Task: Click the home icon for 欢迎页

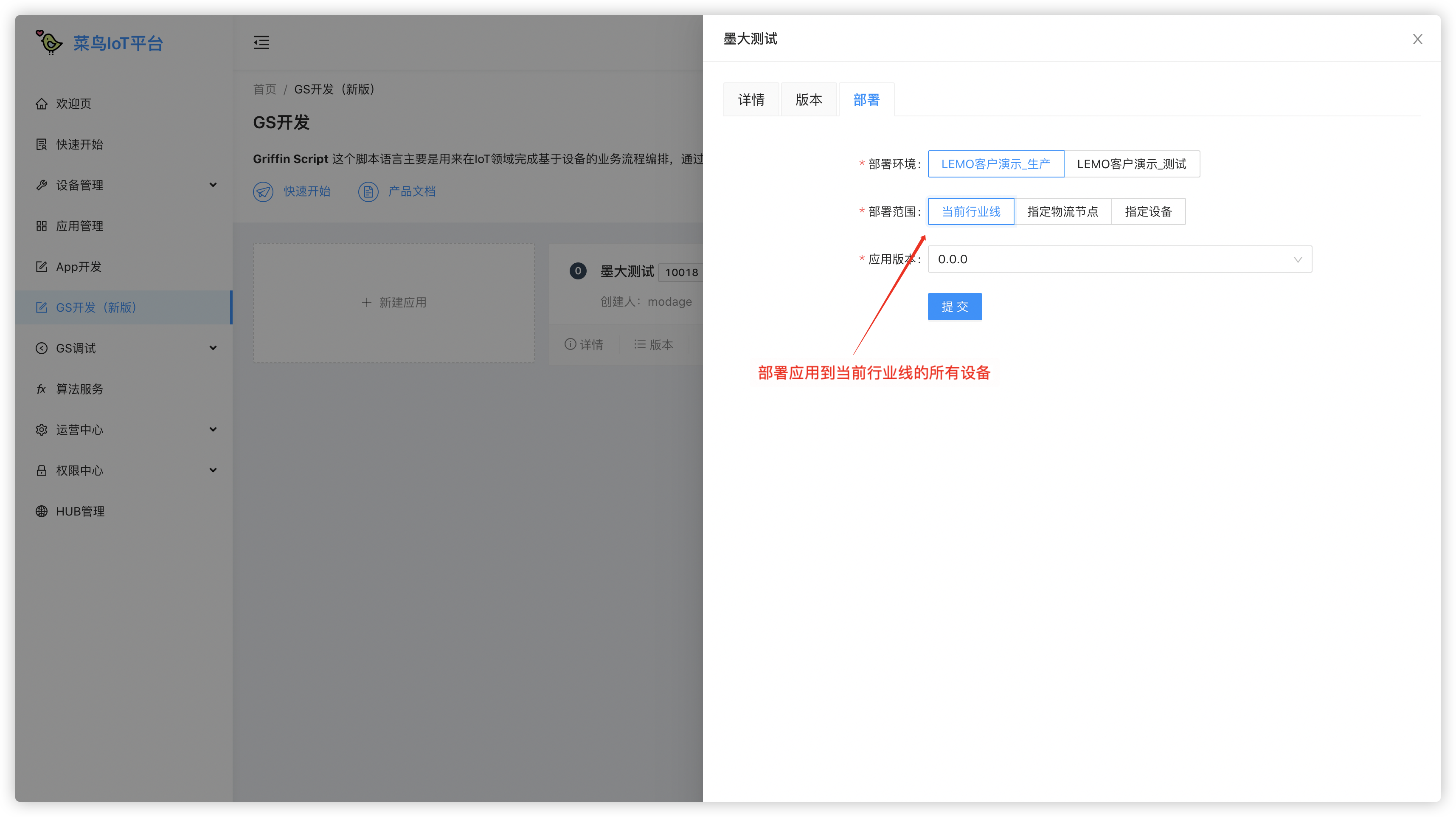Action: pos(41,104)
